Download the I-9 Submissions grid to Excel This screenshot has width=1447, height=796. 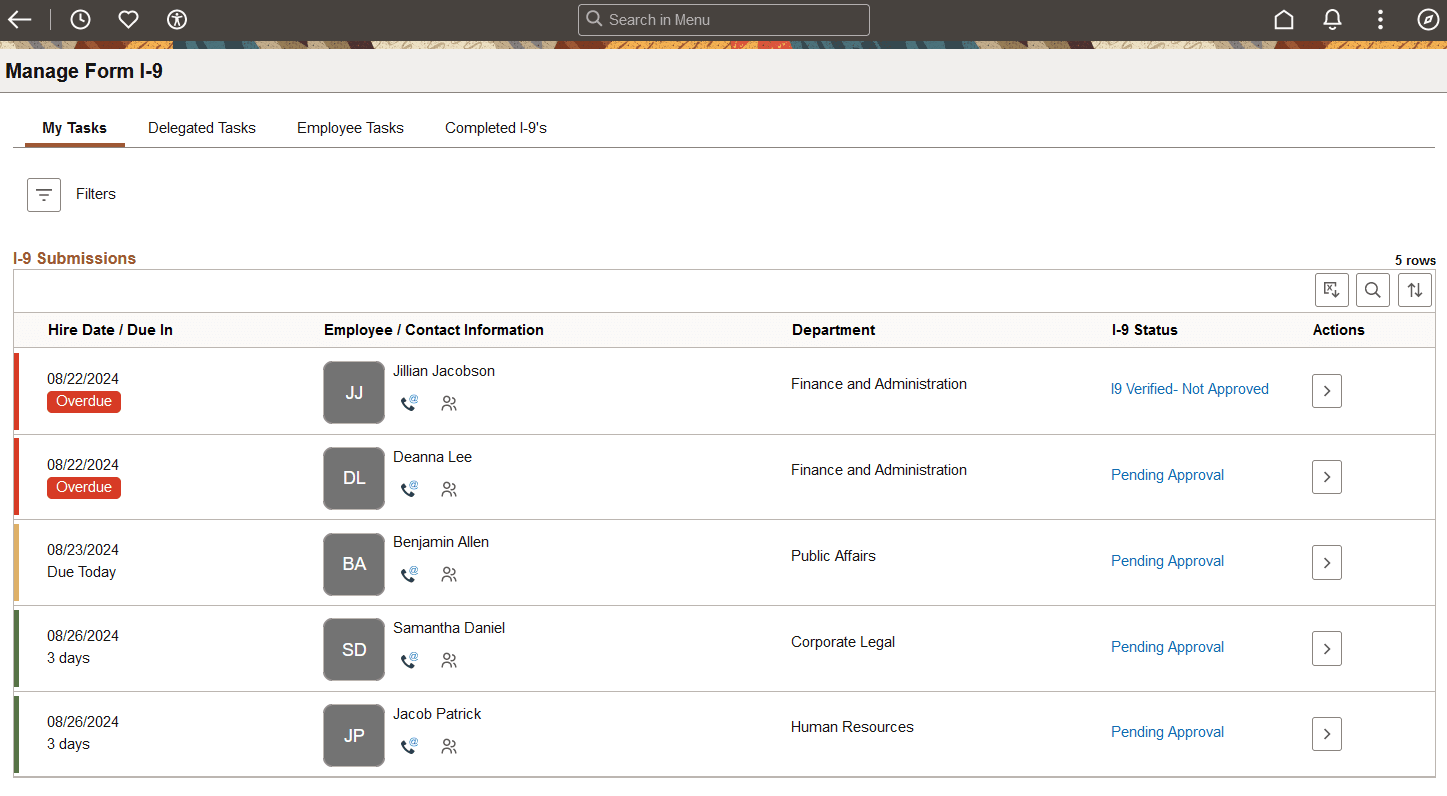[x=1331, y=290]
